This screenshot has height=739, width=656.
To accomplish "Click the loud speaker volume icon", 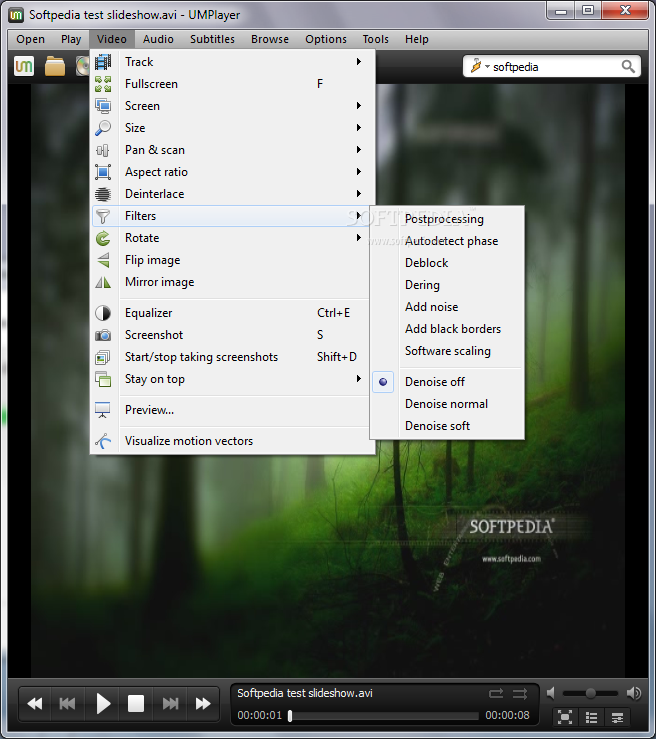I will 634,693.
